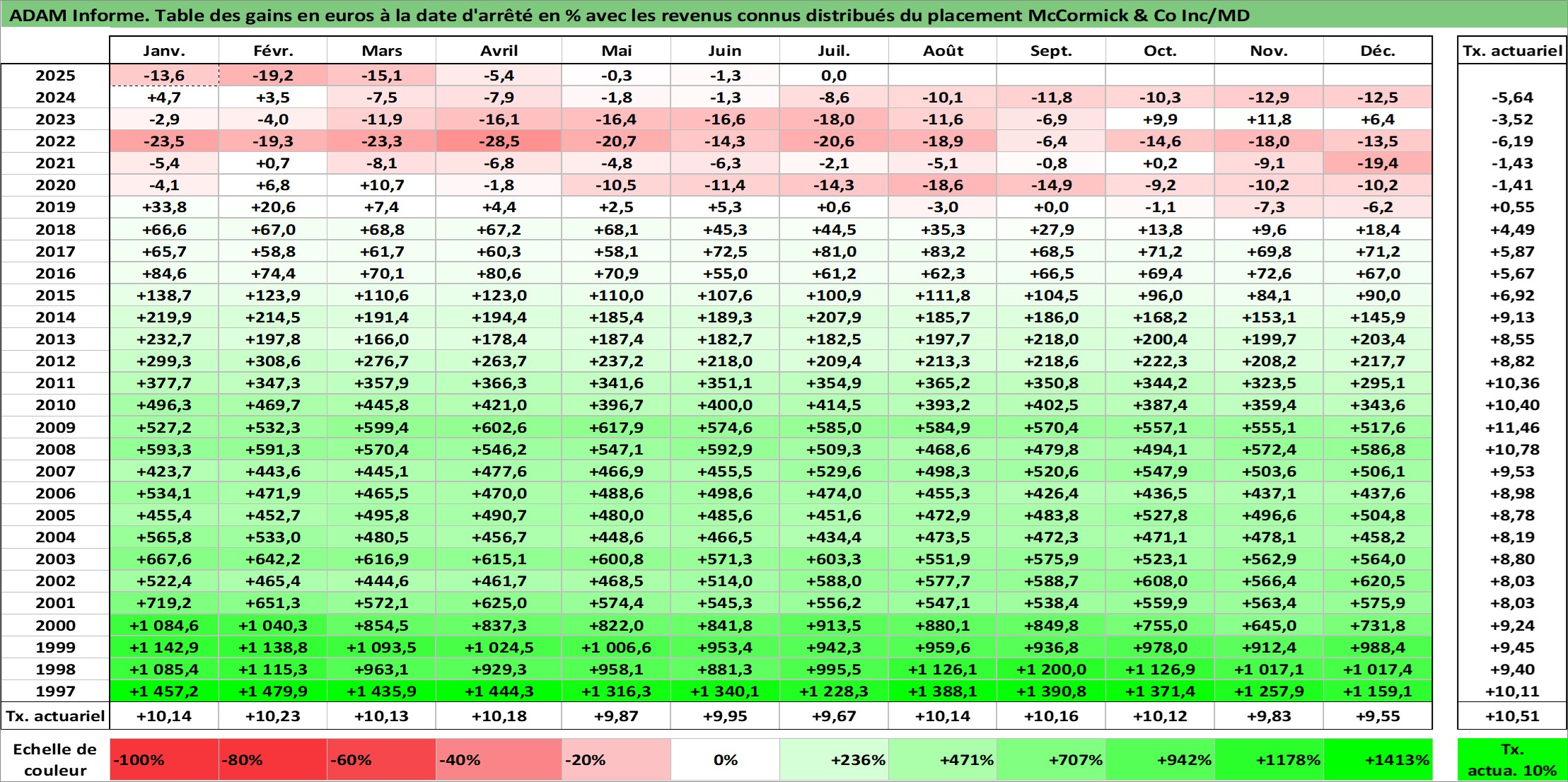This screenshot has height=782, width=1568.
Task: Select the +707% green scale swatch
Action: click(1051, 759)
